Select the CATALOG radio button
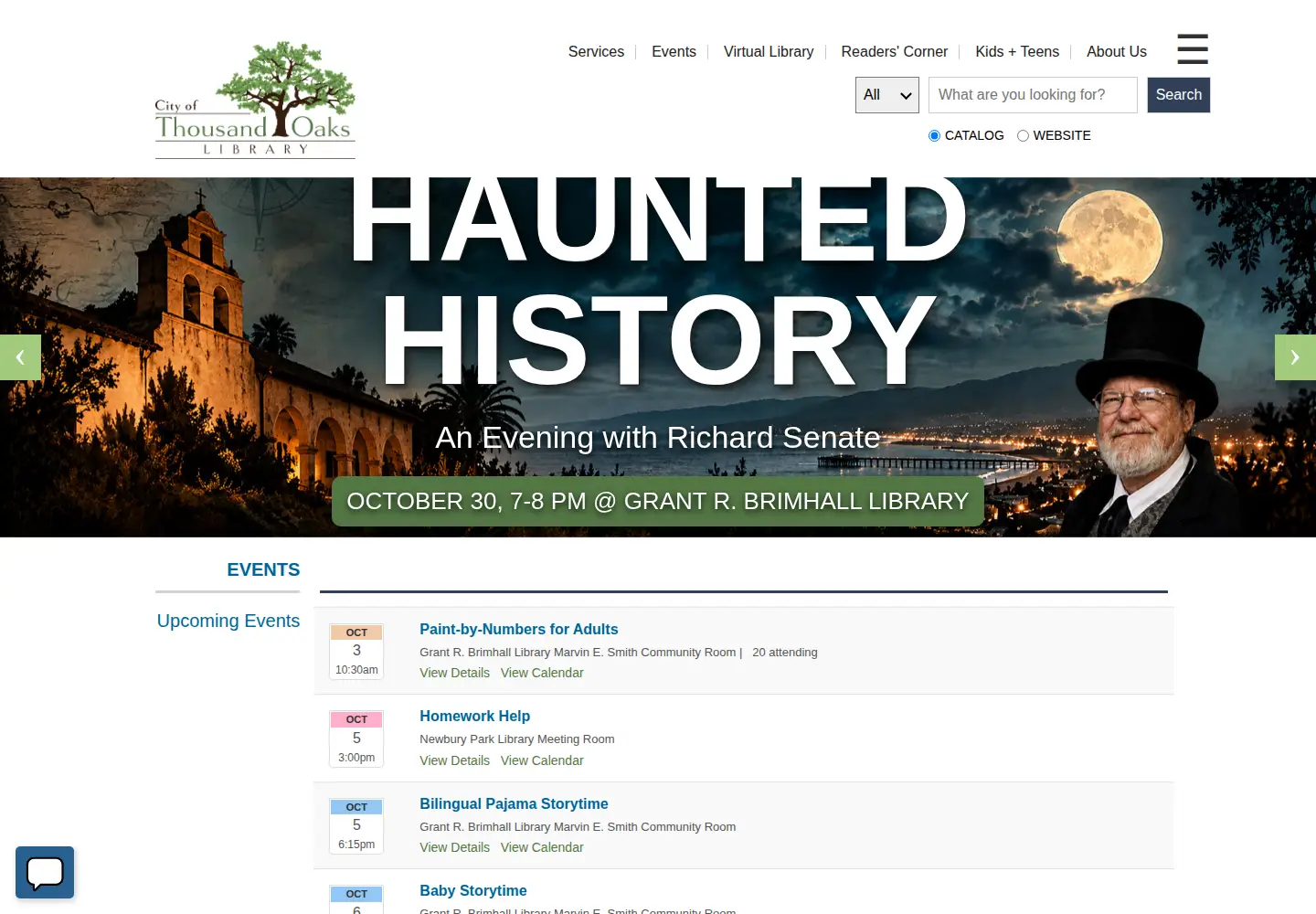Image resolution: width=1316 pixels, height=914 pixels. tap(934, 135)
